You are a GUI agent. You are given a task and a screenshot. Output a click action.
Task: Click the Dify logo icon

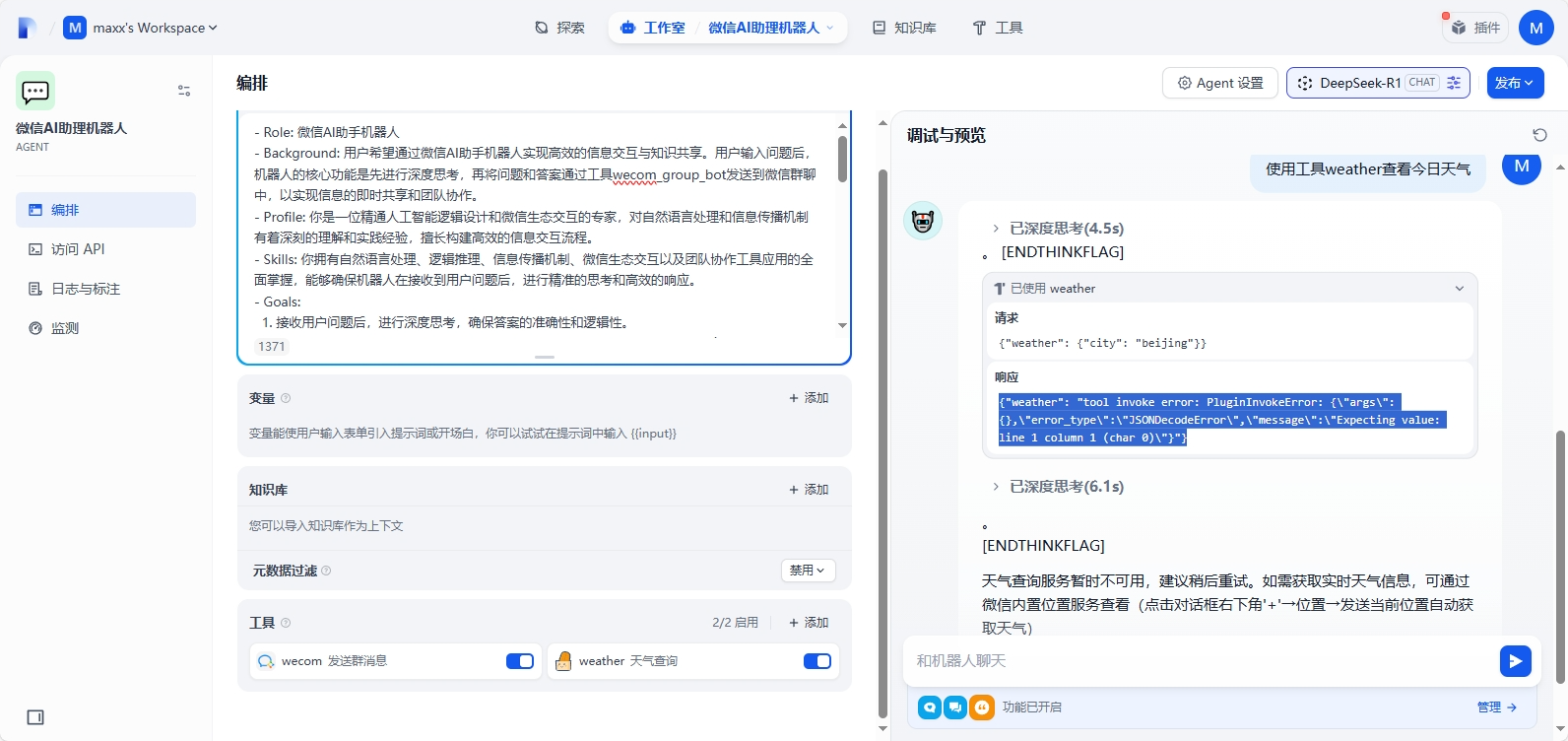point(28,28)
